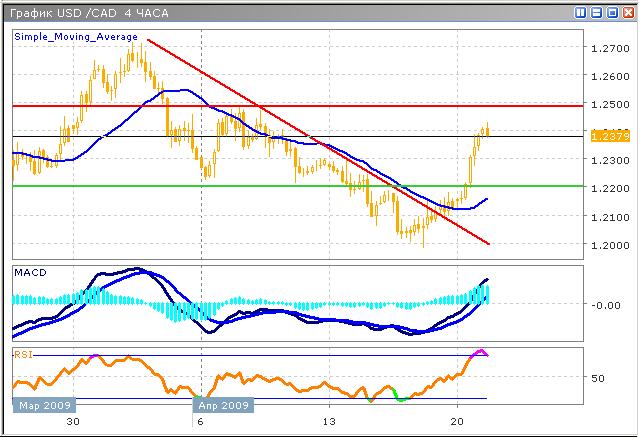The height and width of the screenshot is (437, 639).
Task: Click the 'Мар 2009' month label
Action: [x=44, y=406]
